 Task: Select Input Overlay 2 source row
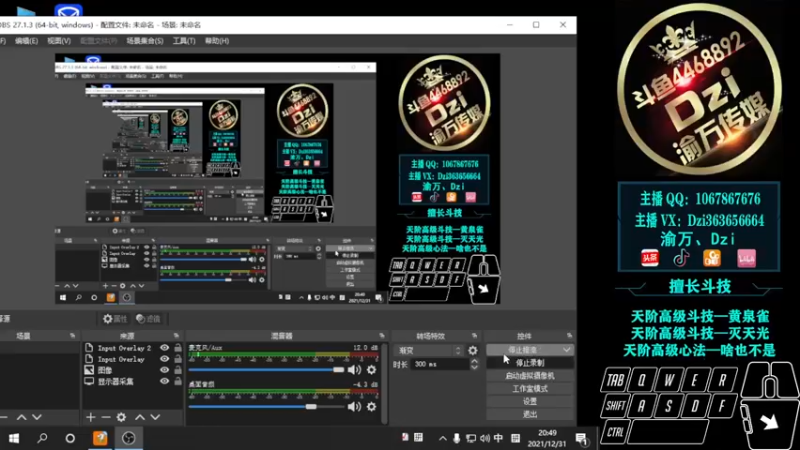coord(133,348)
